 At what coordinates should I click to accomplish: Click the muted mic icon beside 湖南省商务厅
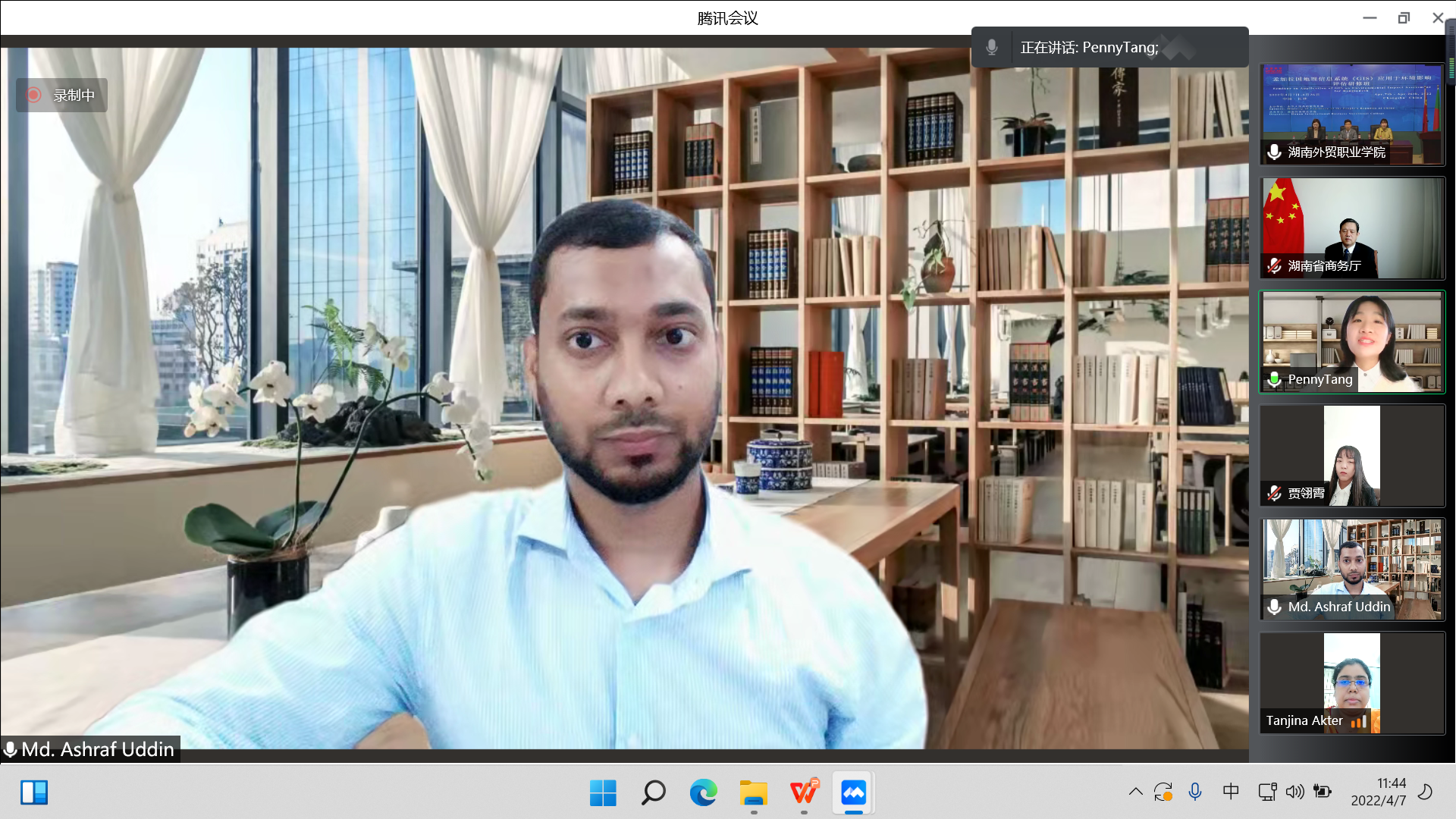(1274, 265)
